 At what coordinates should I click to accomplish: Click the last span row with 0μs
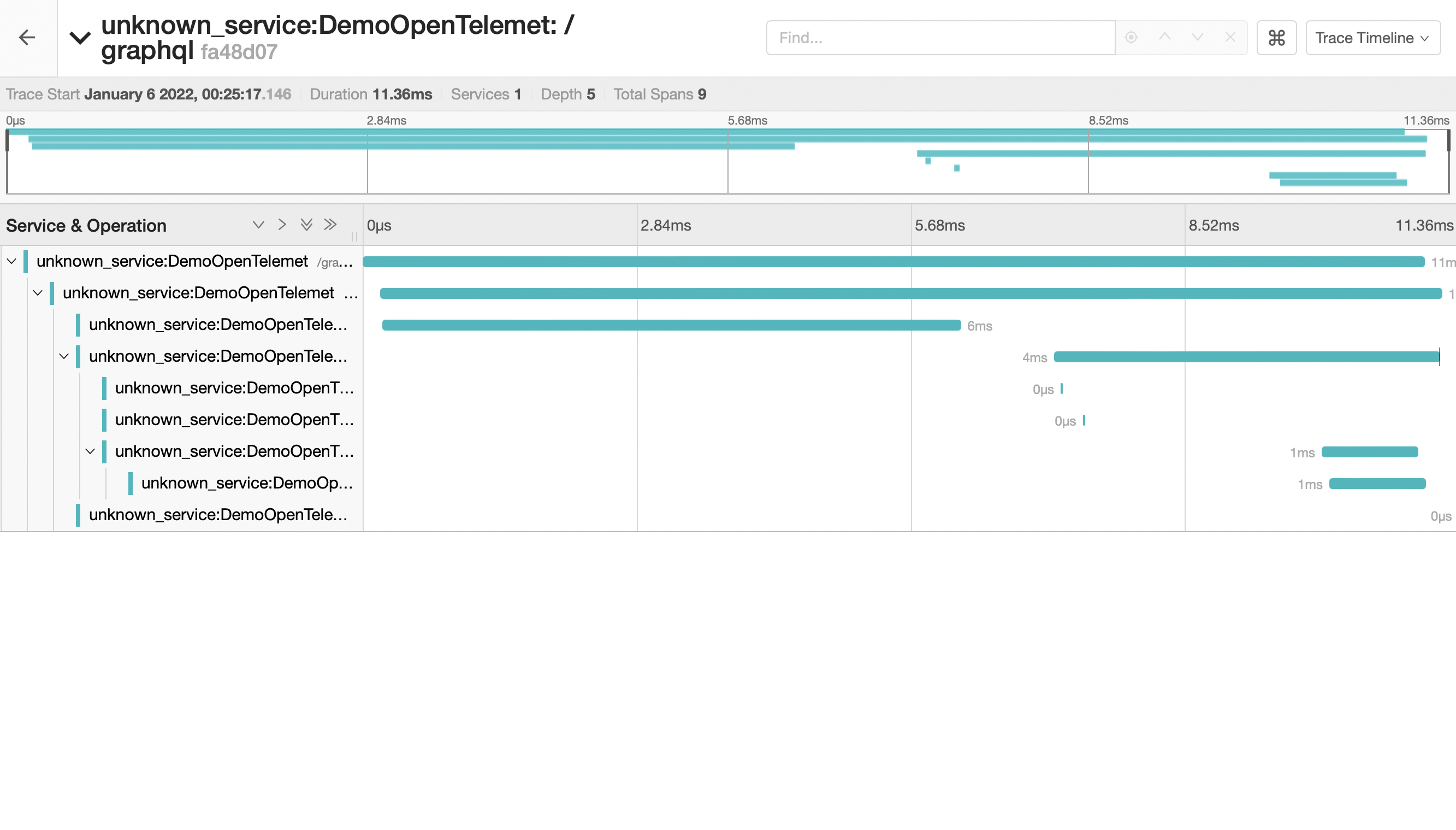pos(217,515)
